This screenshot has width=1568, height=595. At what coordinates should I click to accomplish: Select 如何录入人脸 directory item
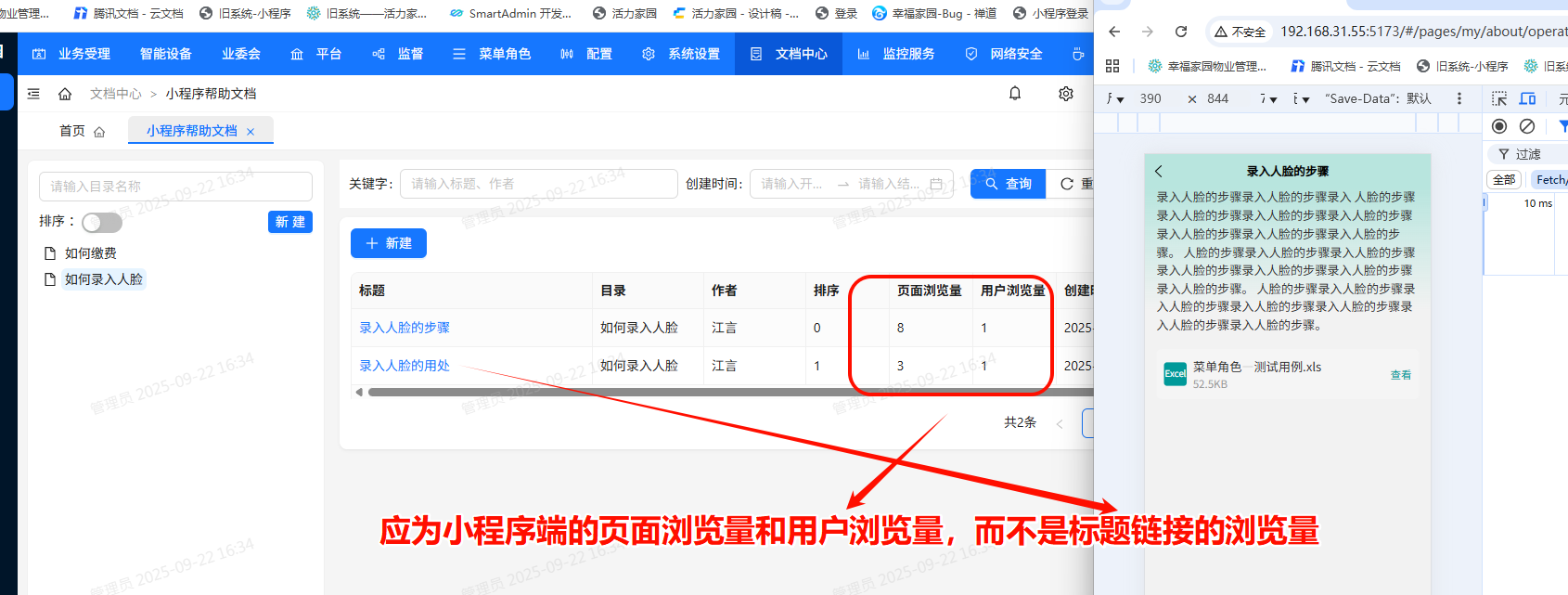pyautogui.click(x=104, y=279)
